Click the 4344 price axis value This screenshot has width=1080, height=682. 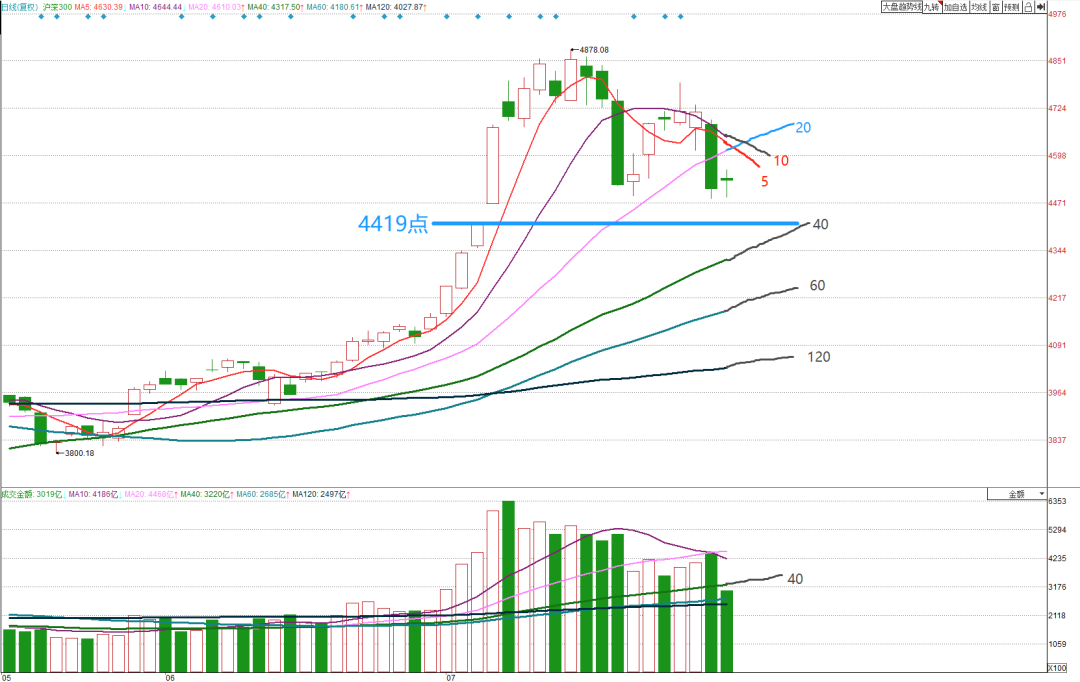[1057, 250]
